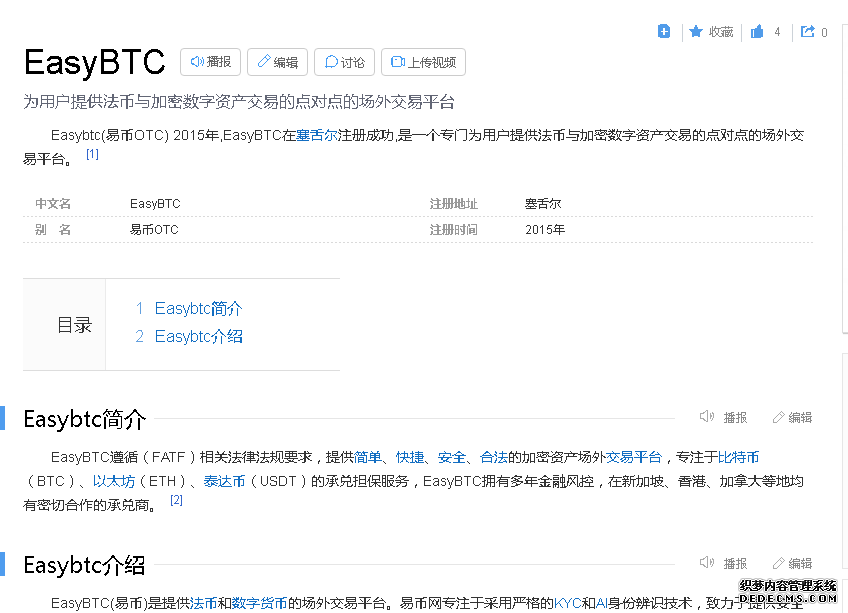Open the KYC link

tap(567, 603)
